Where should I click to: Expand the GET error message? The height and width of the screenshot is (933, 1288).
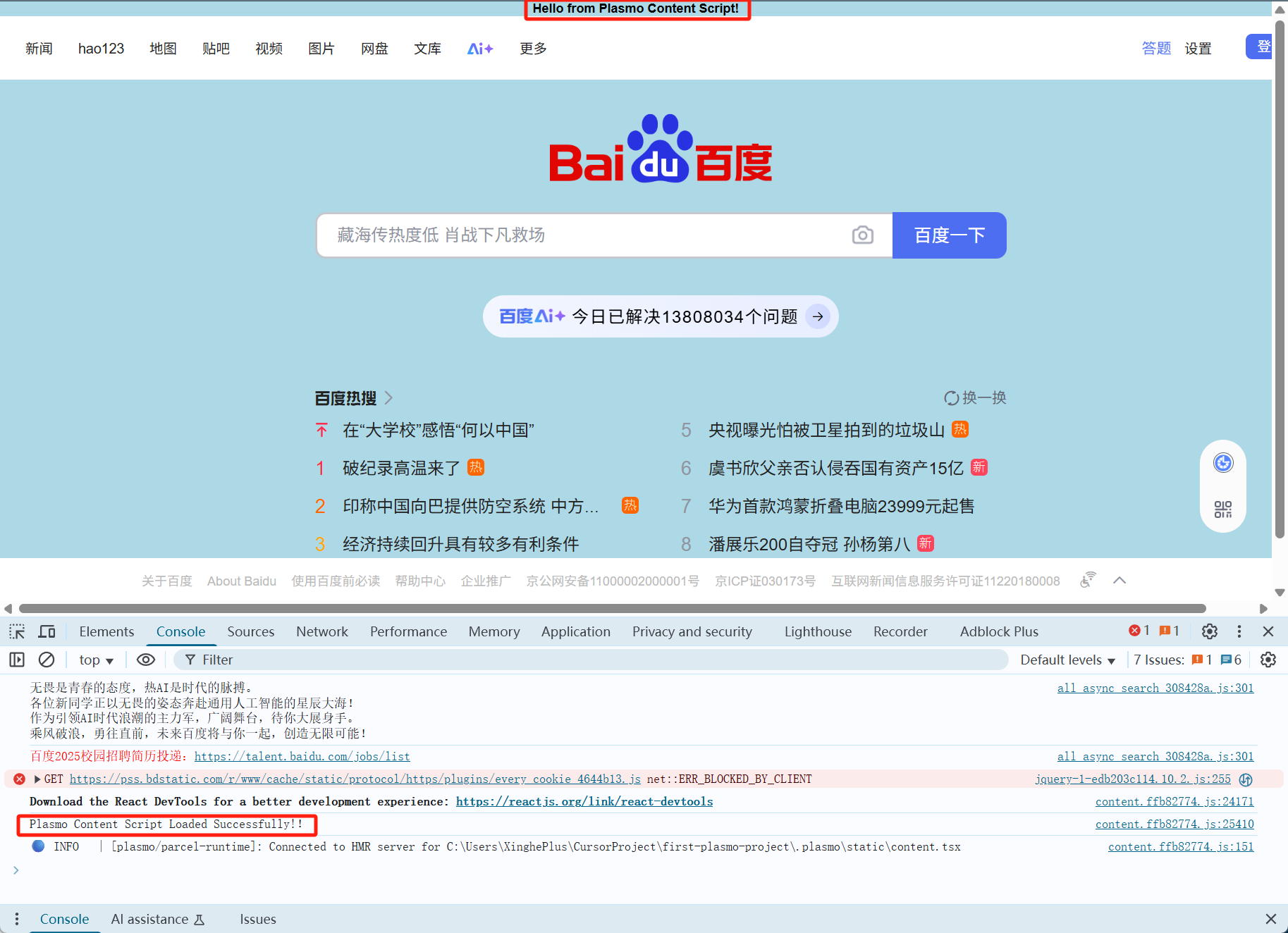pos(37,779)
